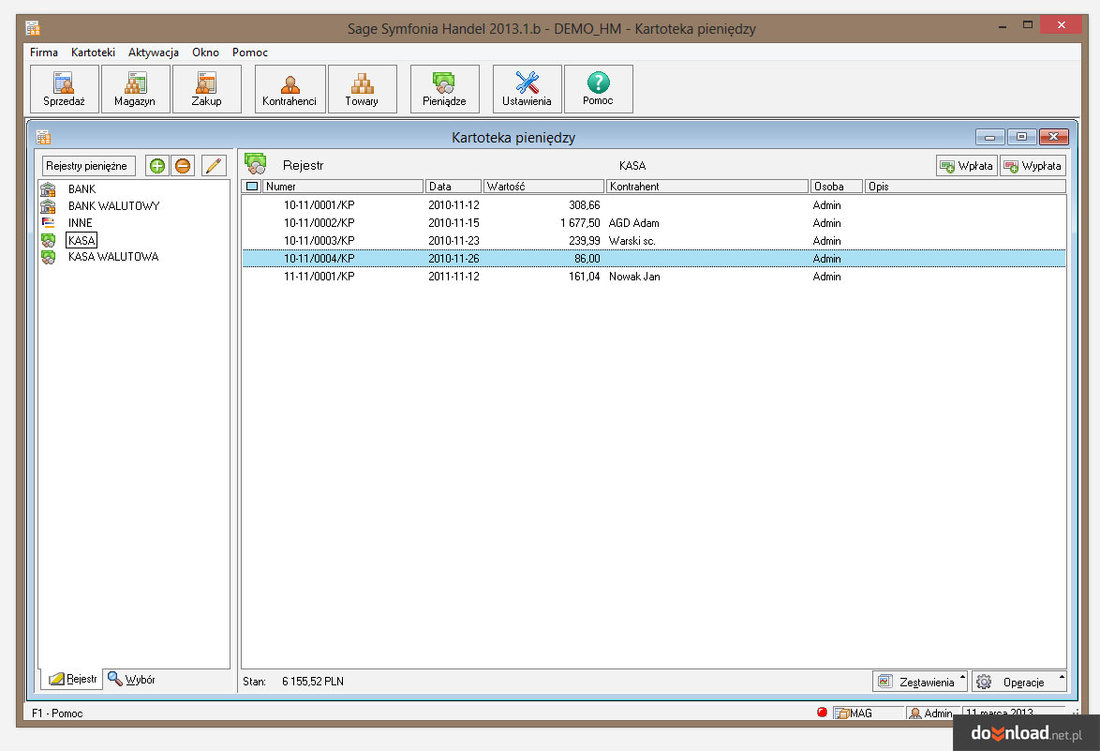Viewport: 1100px width, 751px height.
Task: Select the INNE register
Action: tap(80, 223)
